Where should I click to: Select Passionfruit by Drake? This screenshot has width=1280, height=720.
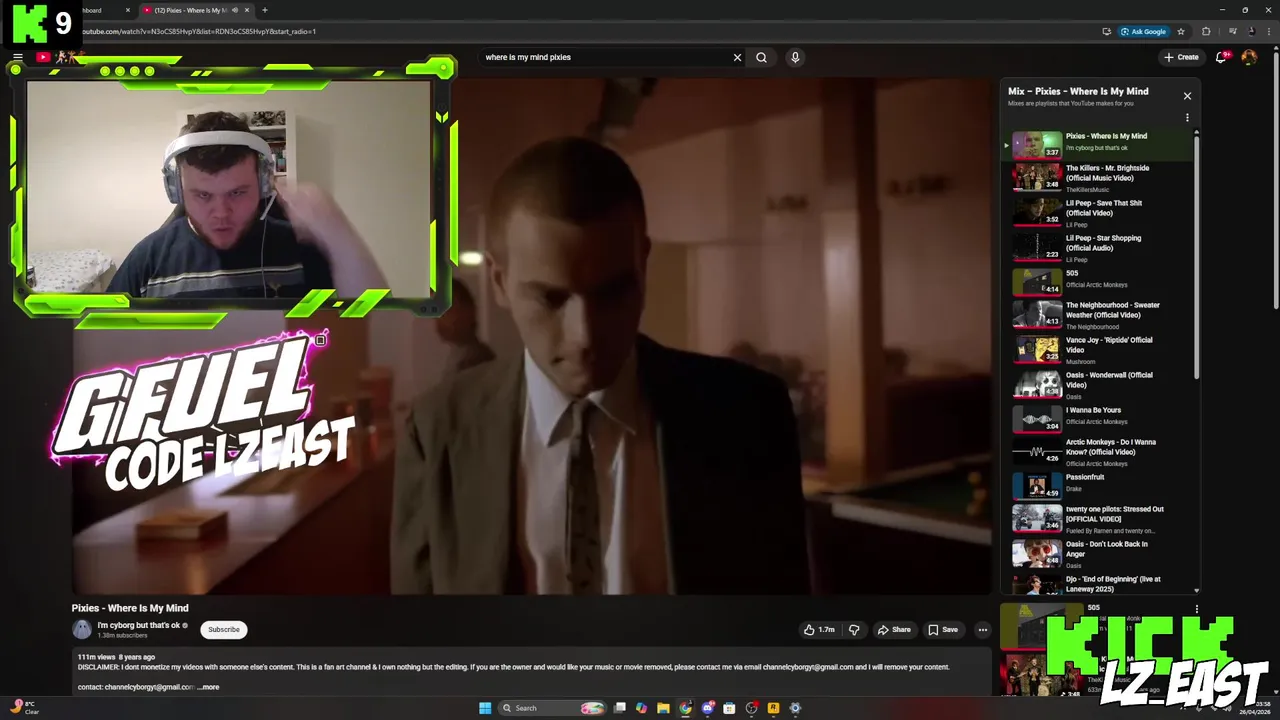[1097, 485]
